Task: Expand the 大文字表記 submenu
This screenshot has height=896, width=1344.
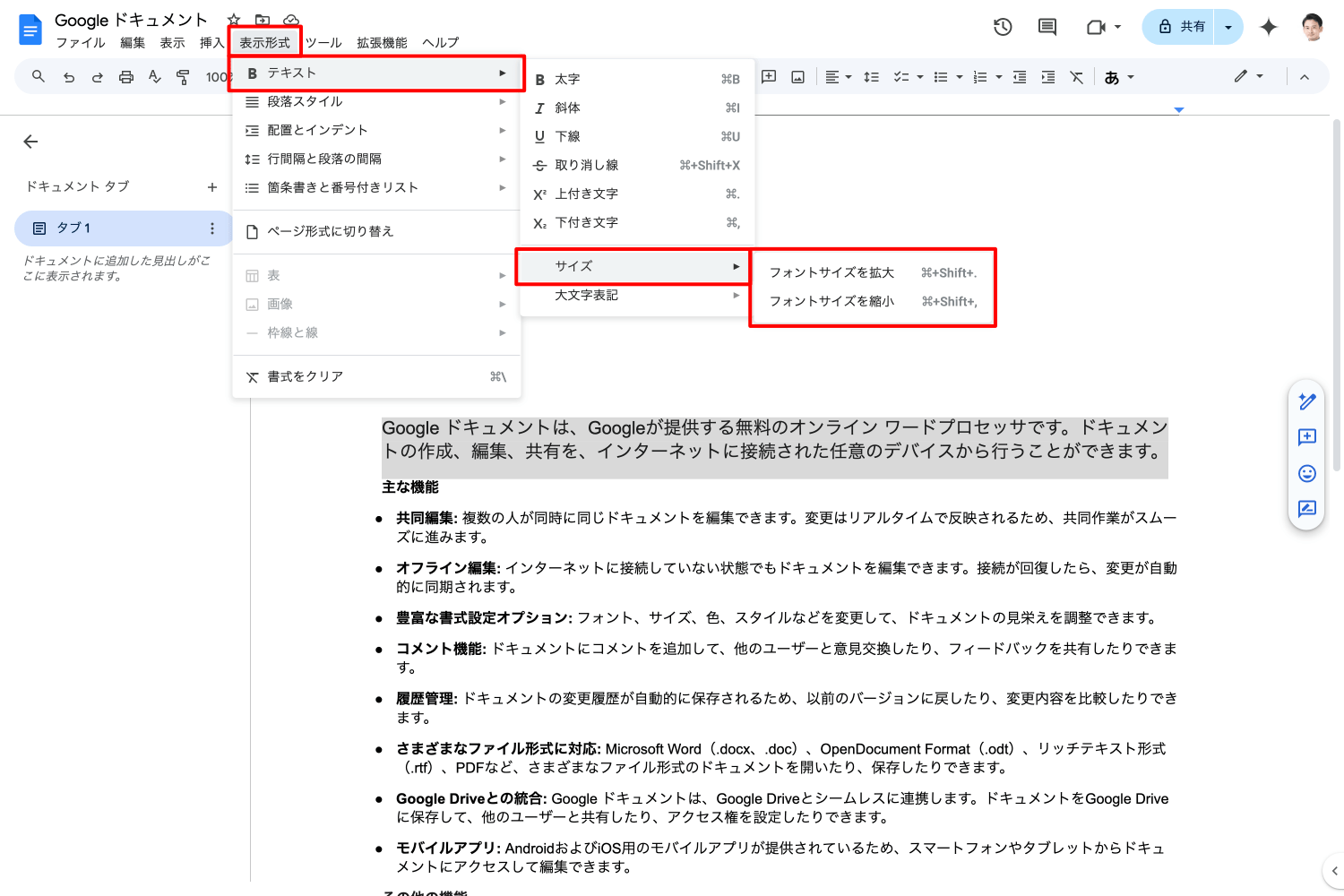Action: 638,295
